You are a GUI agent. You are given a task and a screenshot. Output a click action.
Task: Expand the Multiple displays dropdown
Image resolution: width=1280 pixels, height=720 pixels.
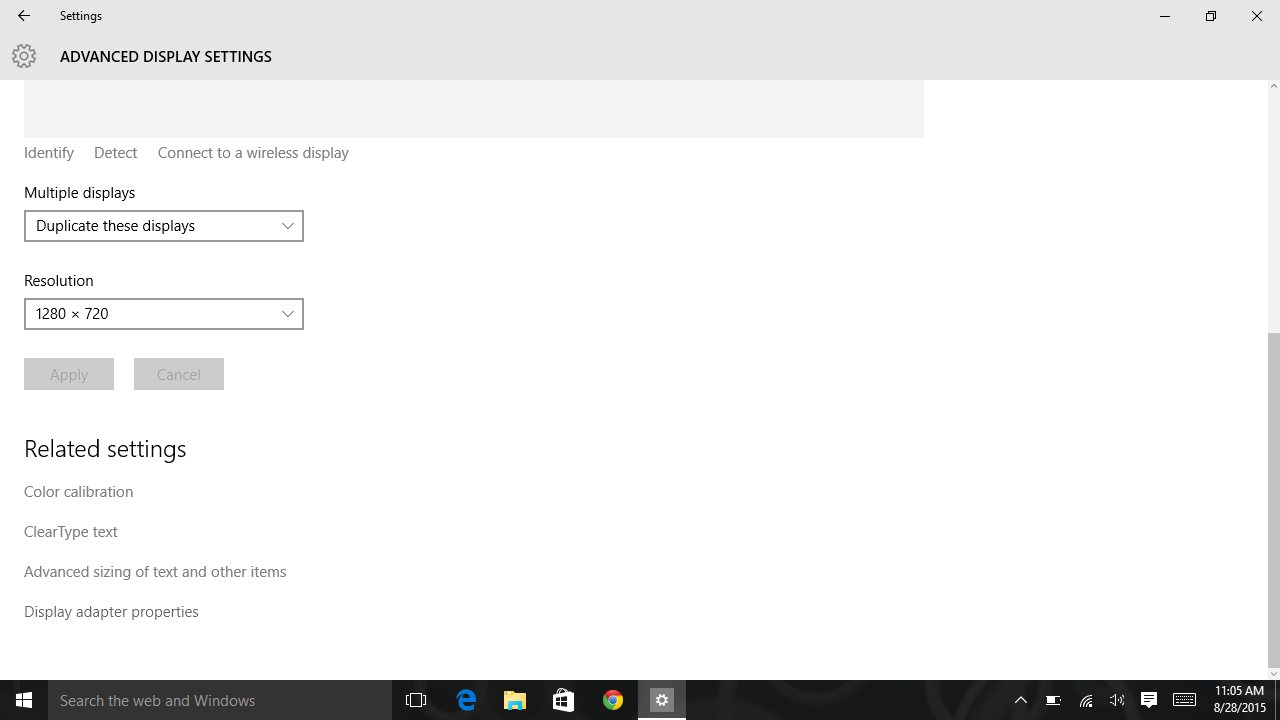[x=164, y=226]
